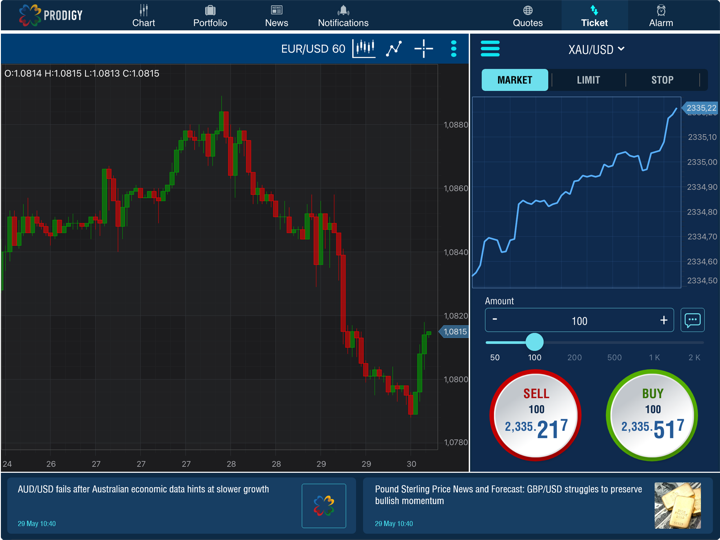Open the Portfolio tab

[x=210, y=16]
